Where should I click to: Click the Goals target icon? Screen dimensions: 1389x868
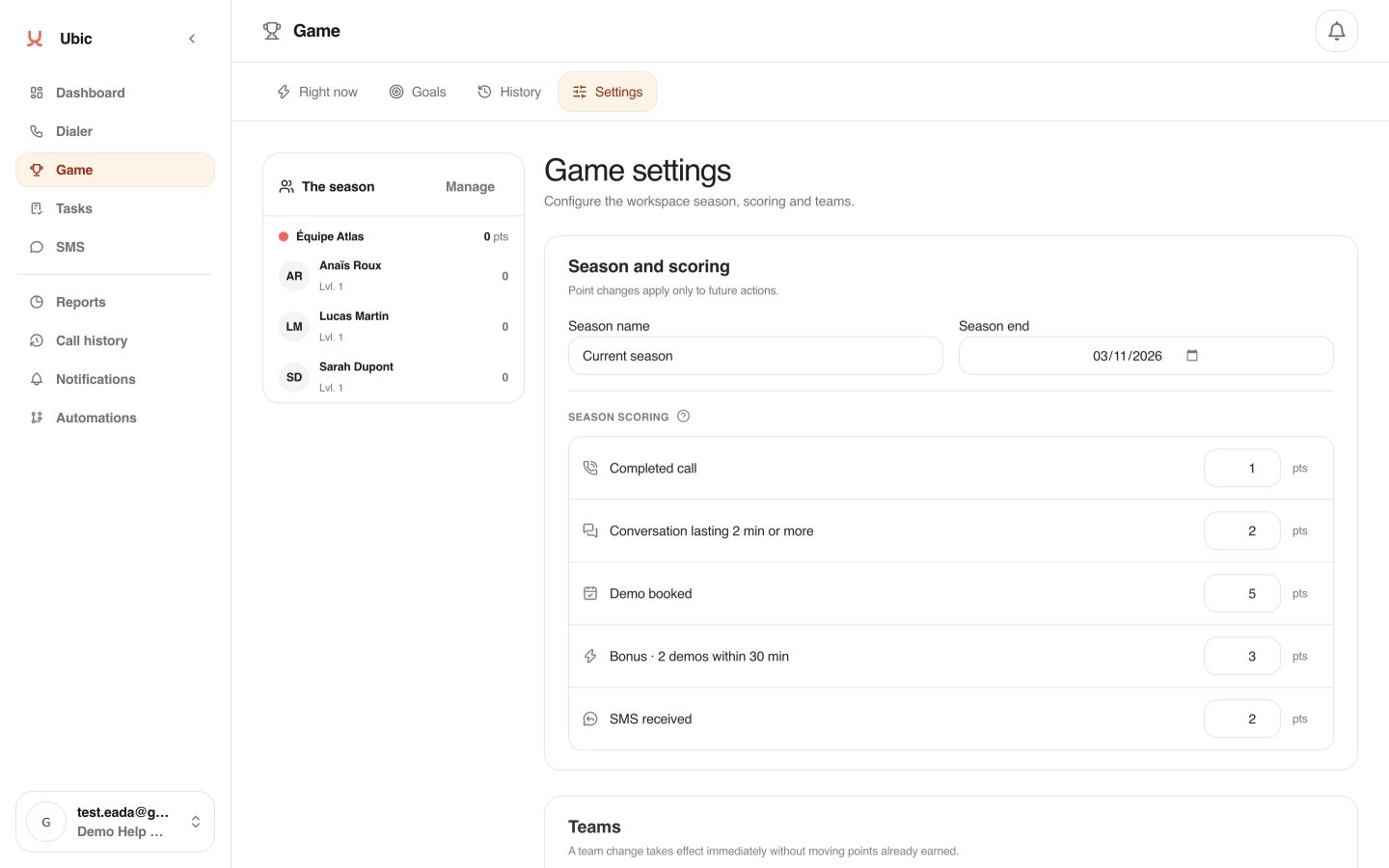tap(396, 92)
